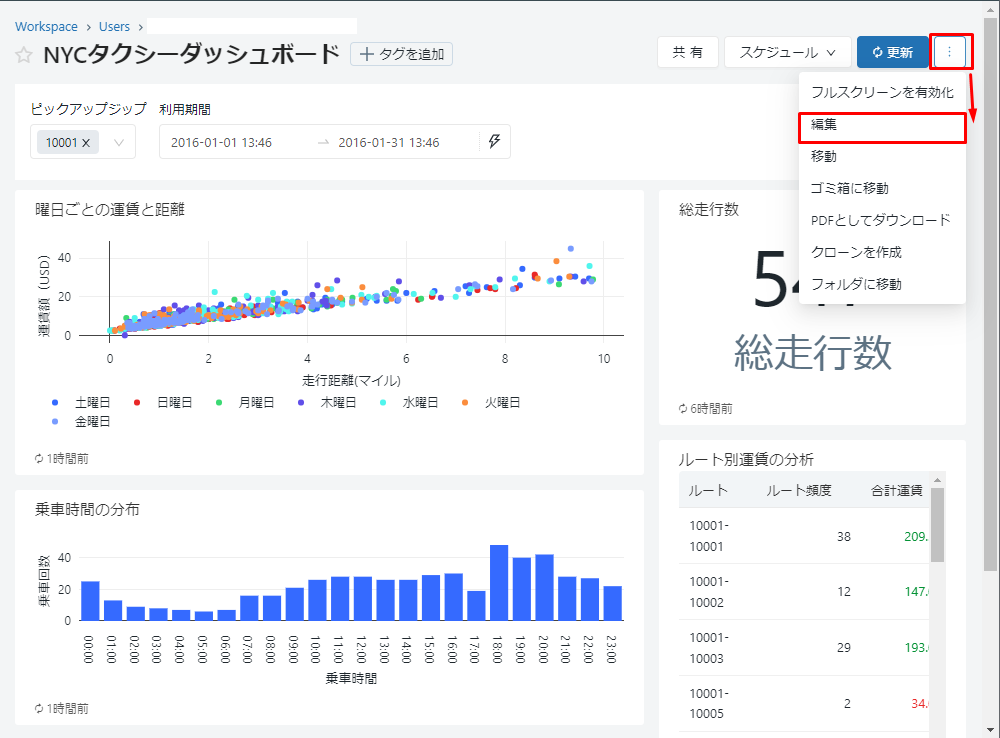1000x738 pixels.
Task: Click the 共有 button
Action: click(x=687, y=52)
